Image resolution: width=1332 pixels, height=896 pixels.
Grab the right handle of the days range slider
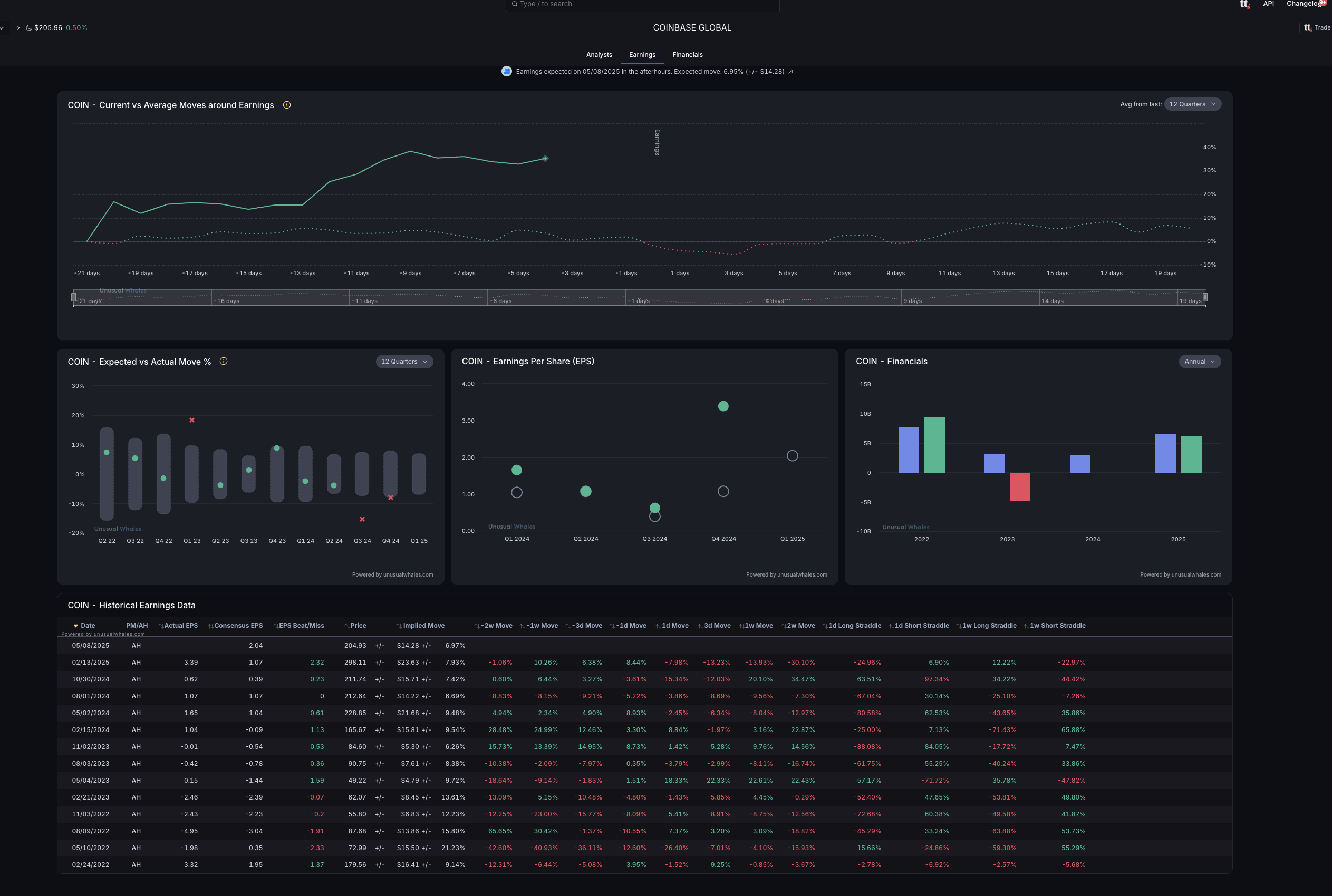point(1205,297)
